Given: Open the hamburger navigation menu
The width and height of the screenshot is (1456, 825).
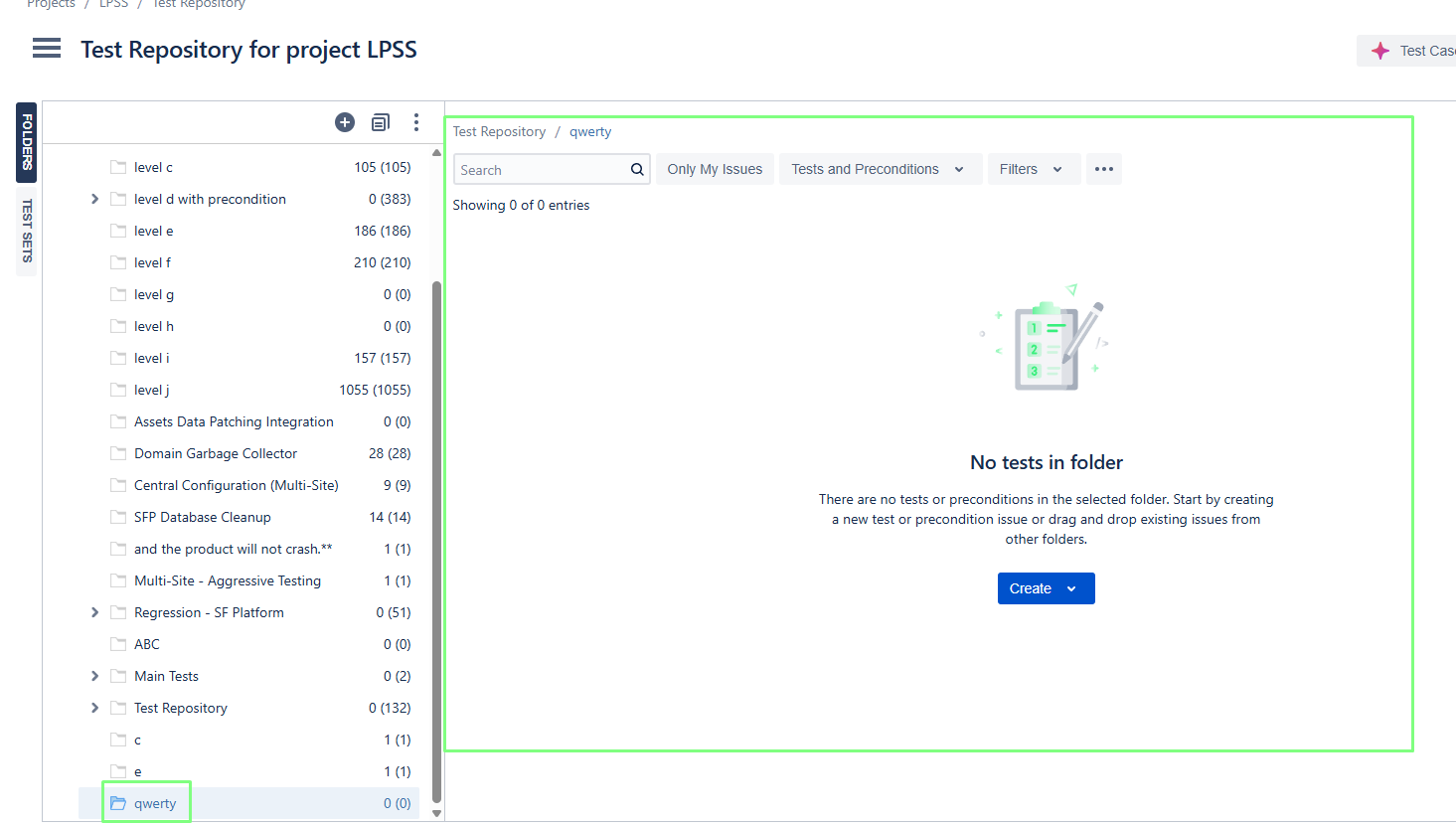Looking at the screenshot, I should 47,48.
